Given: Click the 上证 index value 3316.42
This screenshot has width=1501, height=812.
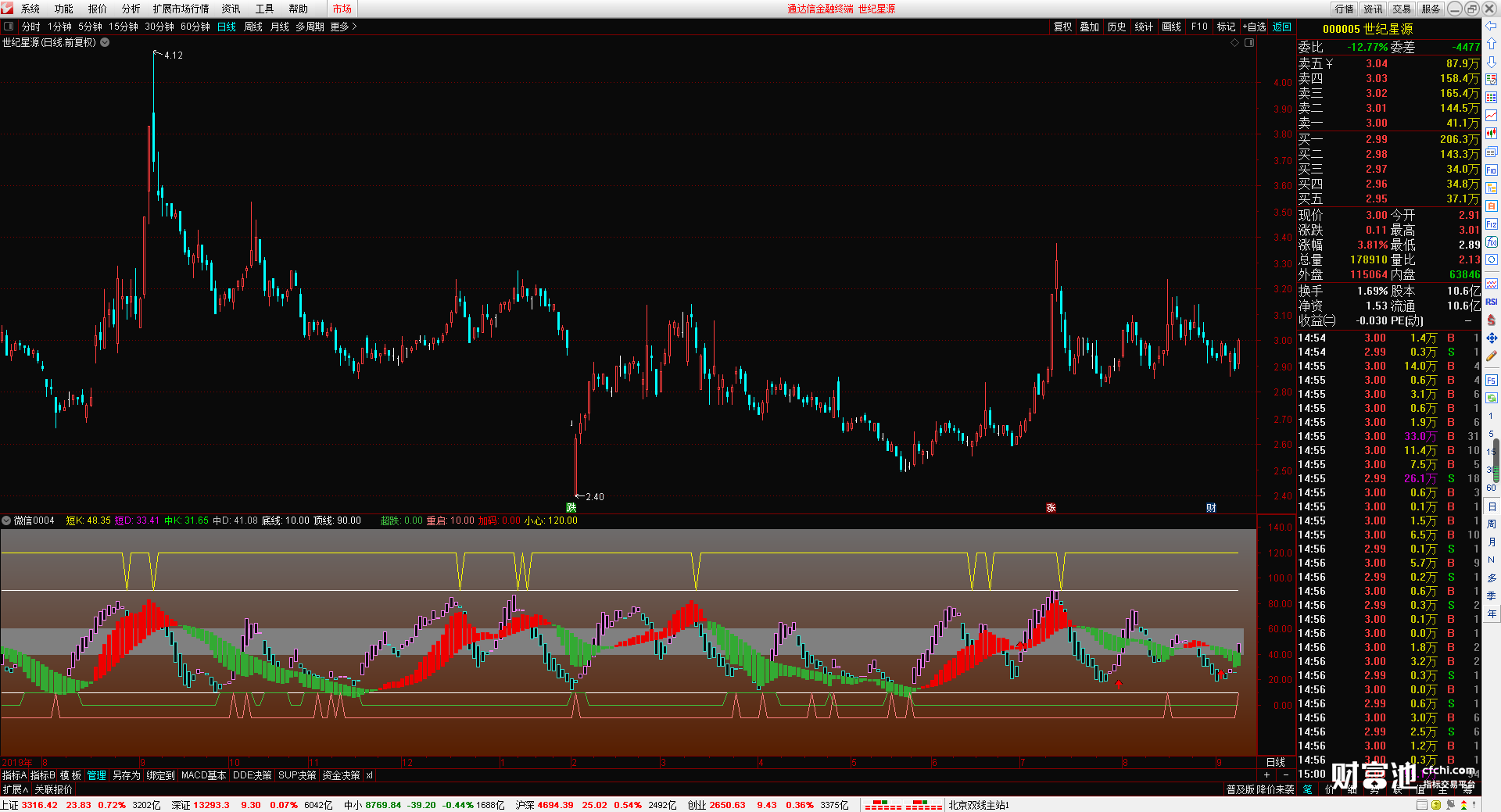Looking at the screenshot, I should pyautogui.click(x=39, y=805).
